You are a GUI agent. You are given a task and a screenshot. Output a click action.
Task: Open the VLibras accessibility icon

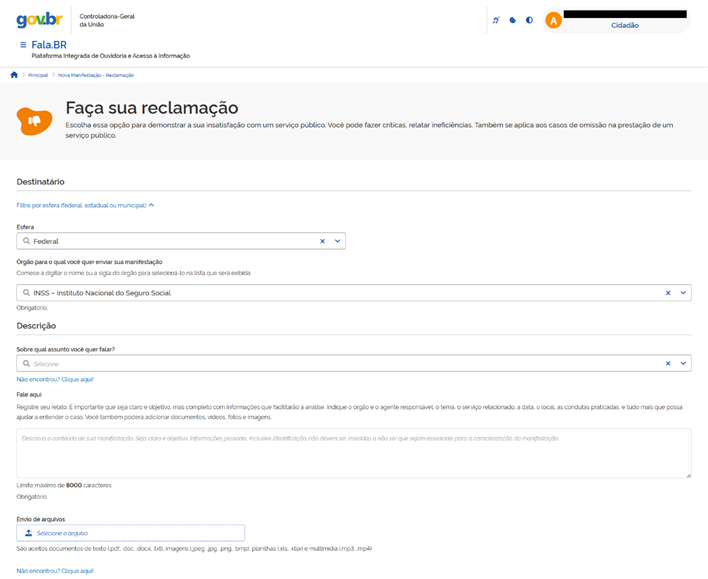(x=496, y=20)
